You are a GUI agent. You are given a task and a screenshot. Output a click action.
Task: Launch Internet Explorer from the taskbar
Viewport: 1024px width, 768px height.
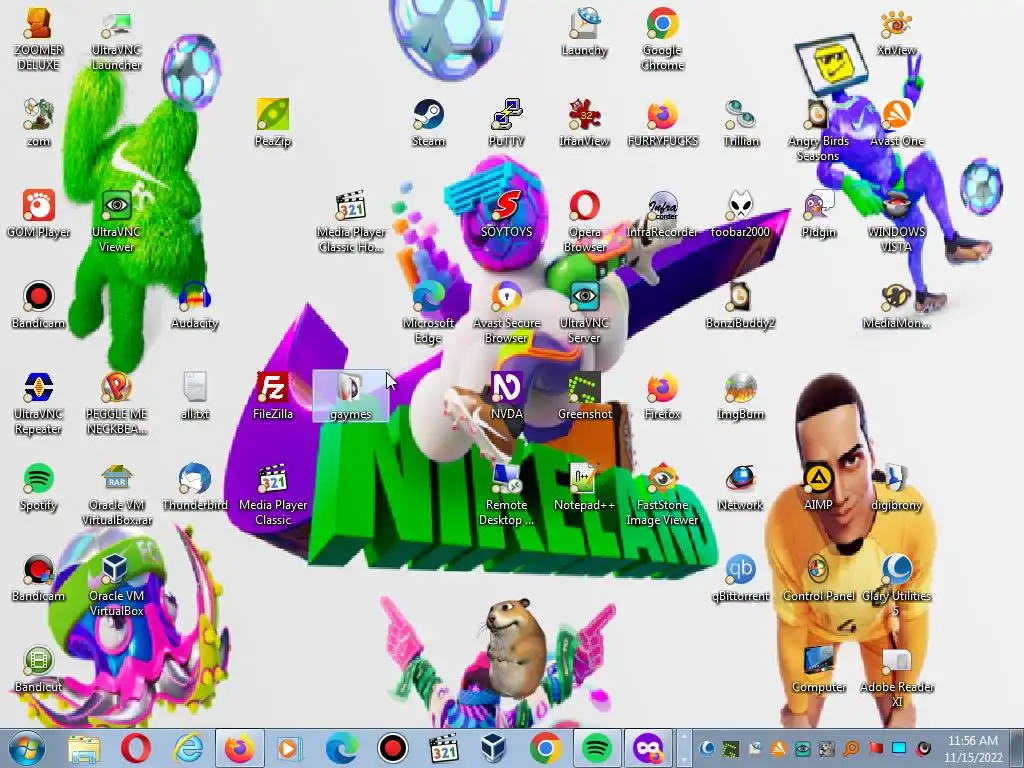coord(188,748)
